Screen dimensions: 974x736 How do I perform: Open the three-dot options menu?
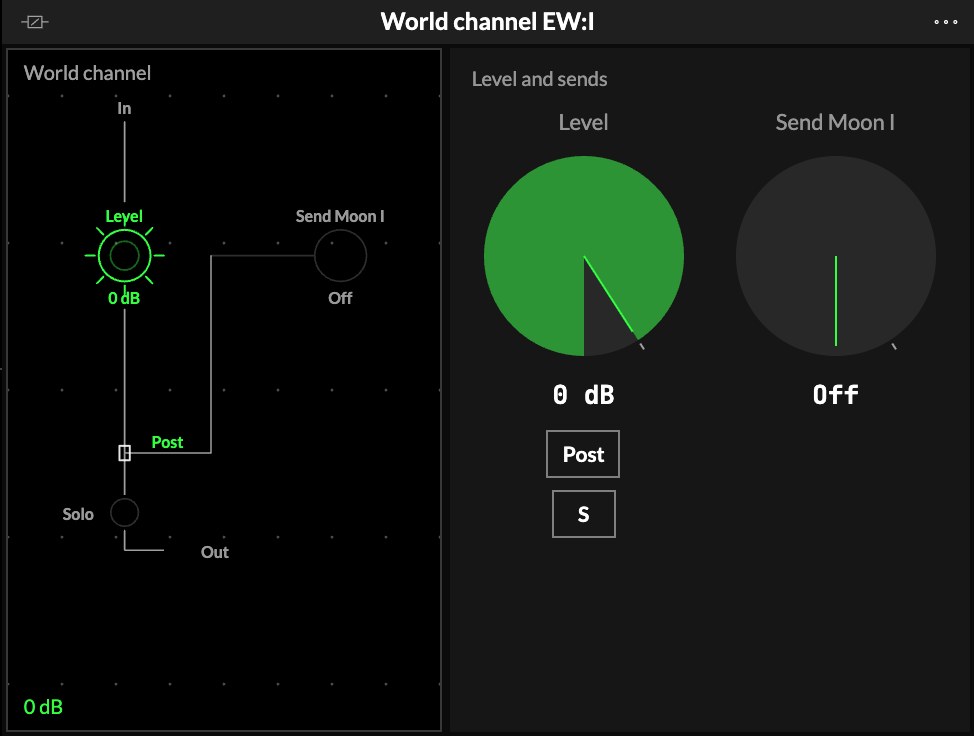(945, 22)
